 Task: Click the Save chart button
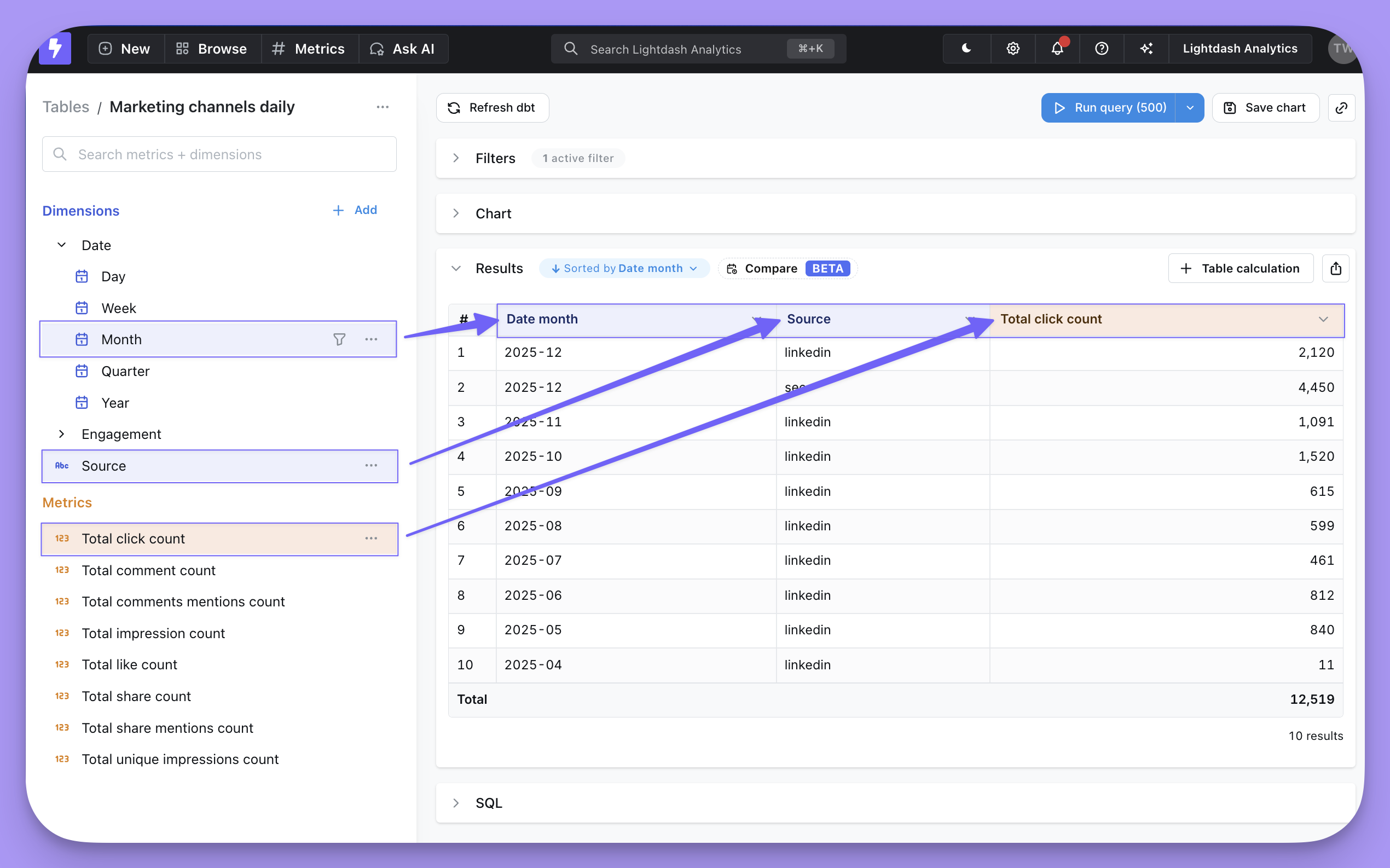point(1265,108)
